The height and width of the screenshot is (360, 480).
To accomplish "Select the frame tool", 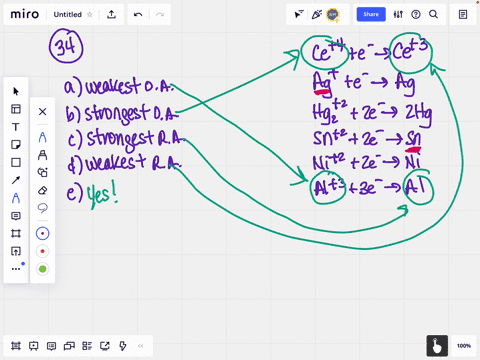I will pos(16,233).
